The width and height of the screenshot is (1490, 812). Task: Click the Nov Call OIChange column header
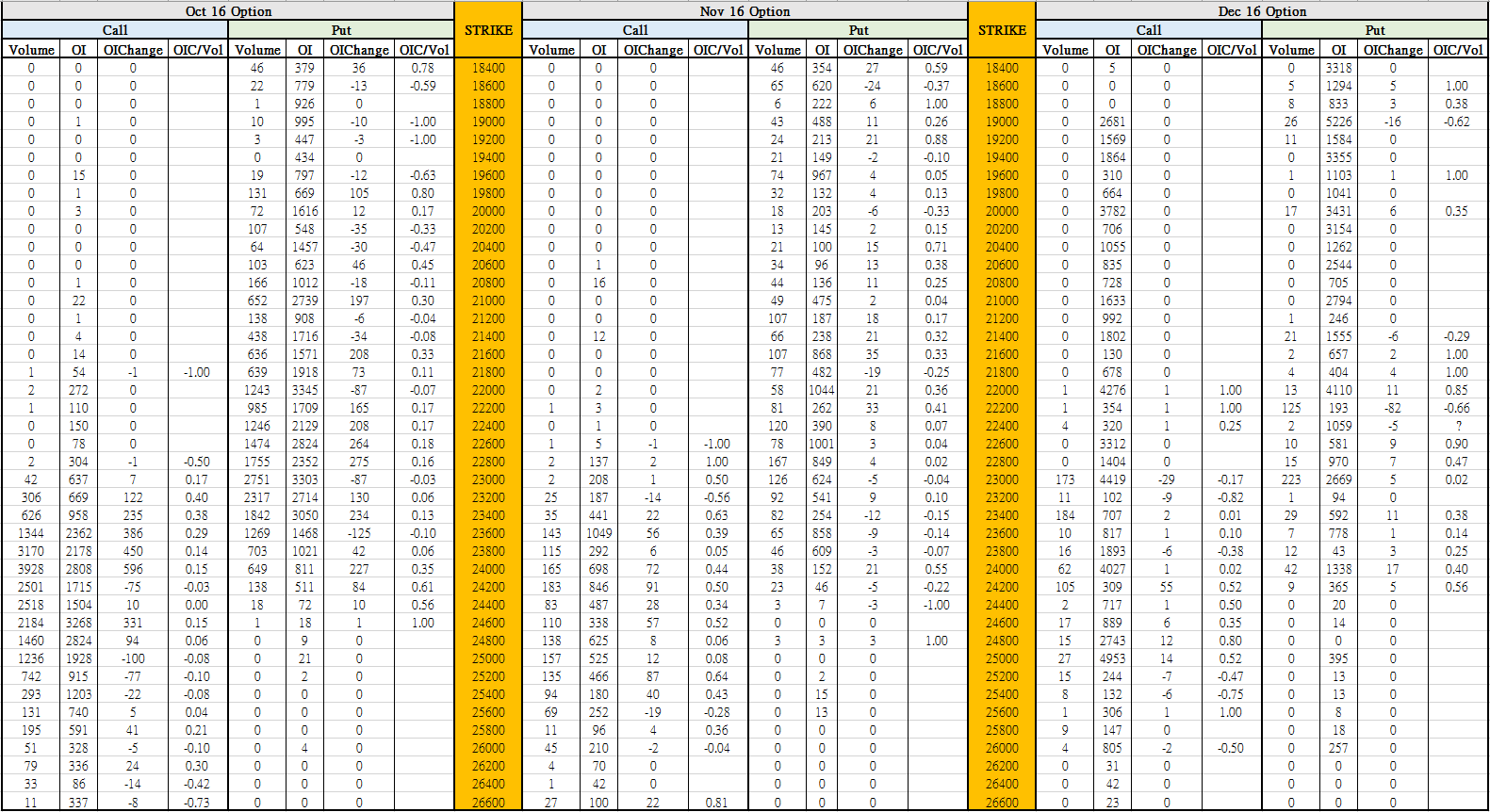click(653, 50)
